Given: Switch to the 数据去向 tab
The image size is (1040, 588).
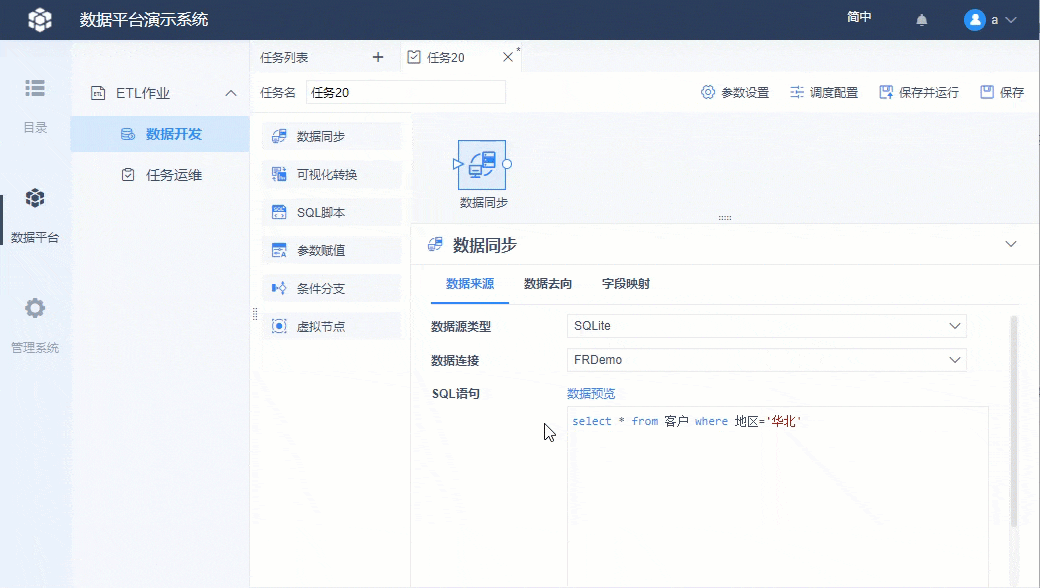Looking at the screenshot, I should [x=548, y=284].
